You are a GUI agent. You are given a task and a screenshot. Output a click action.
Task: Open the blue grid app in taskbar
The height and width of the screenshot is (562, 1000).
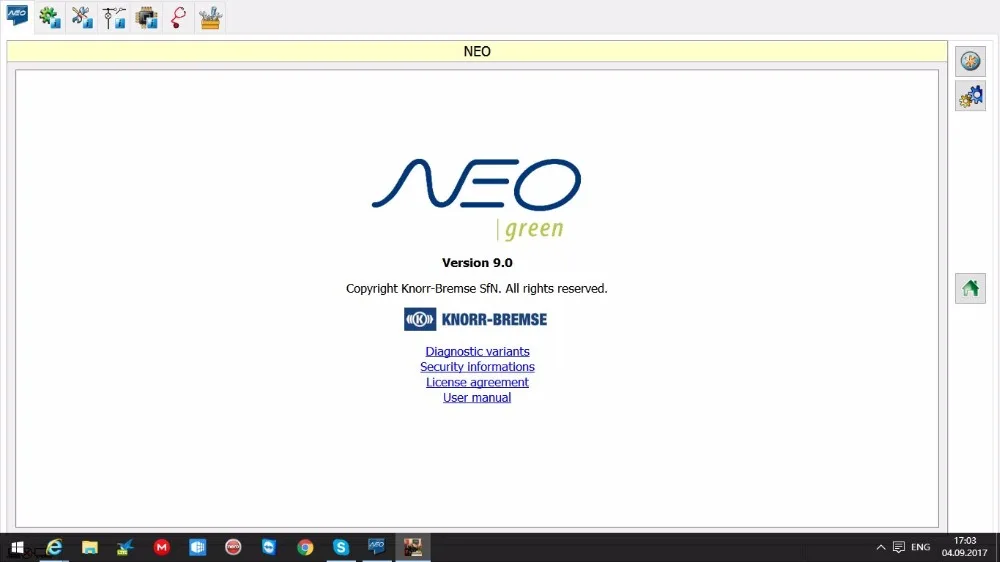tap(198, 547)
